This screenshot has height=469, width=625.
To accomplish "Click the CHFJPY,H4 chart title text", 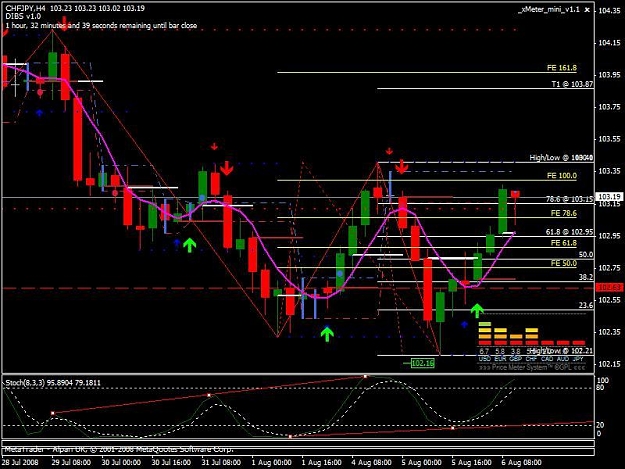I will pos(25,8).
